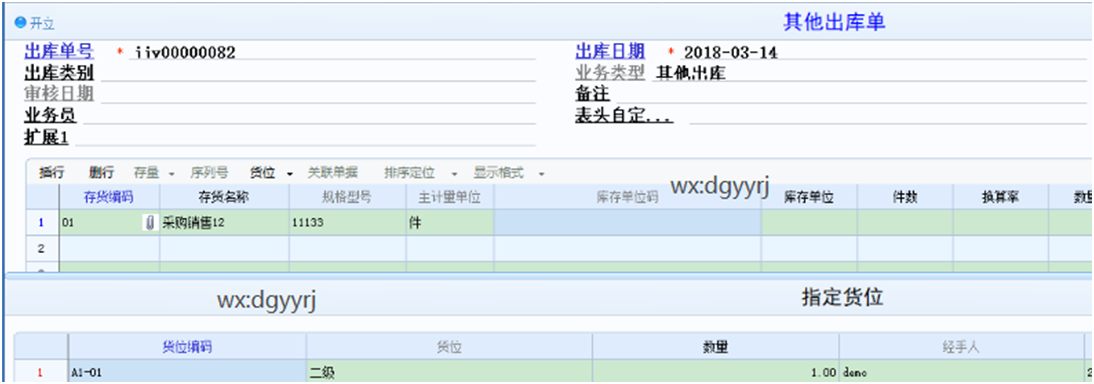
Task: Click the 件数 column header
Action: click(905, 197)
